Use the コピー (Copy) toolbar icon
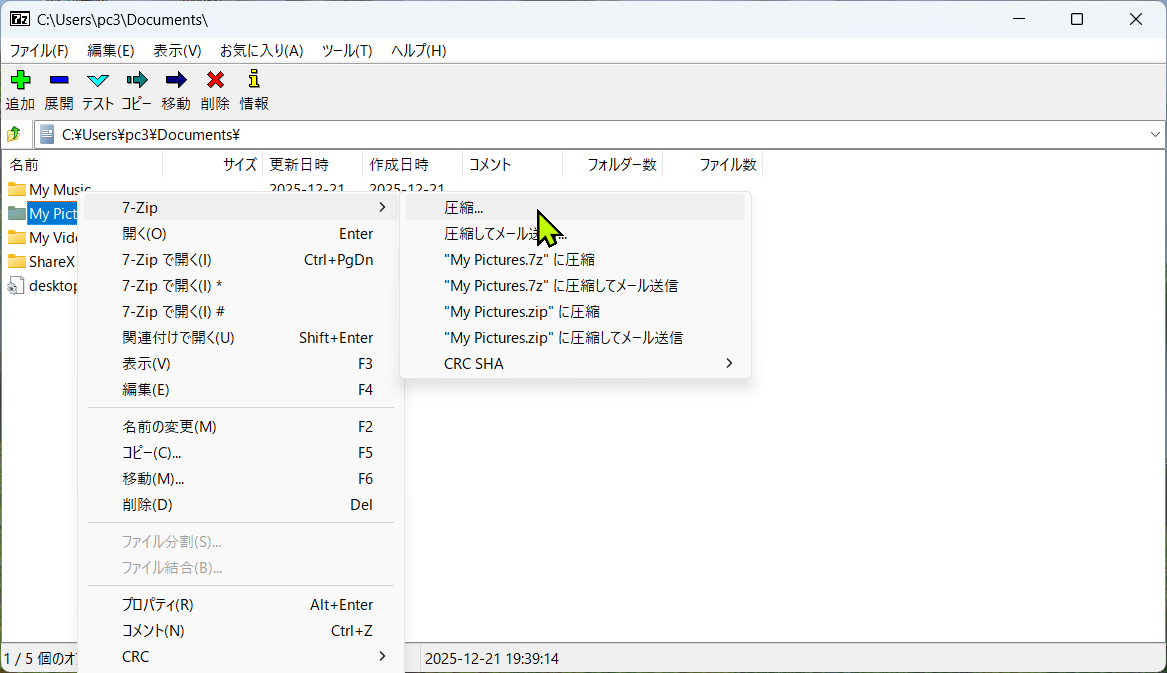 point(136,90)
